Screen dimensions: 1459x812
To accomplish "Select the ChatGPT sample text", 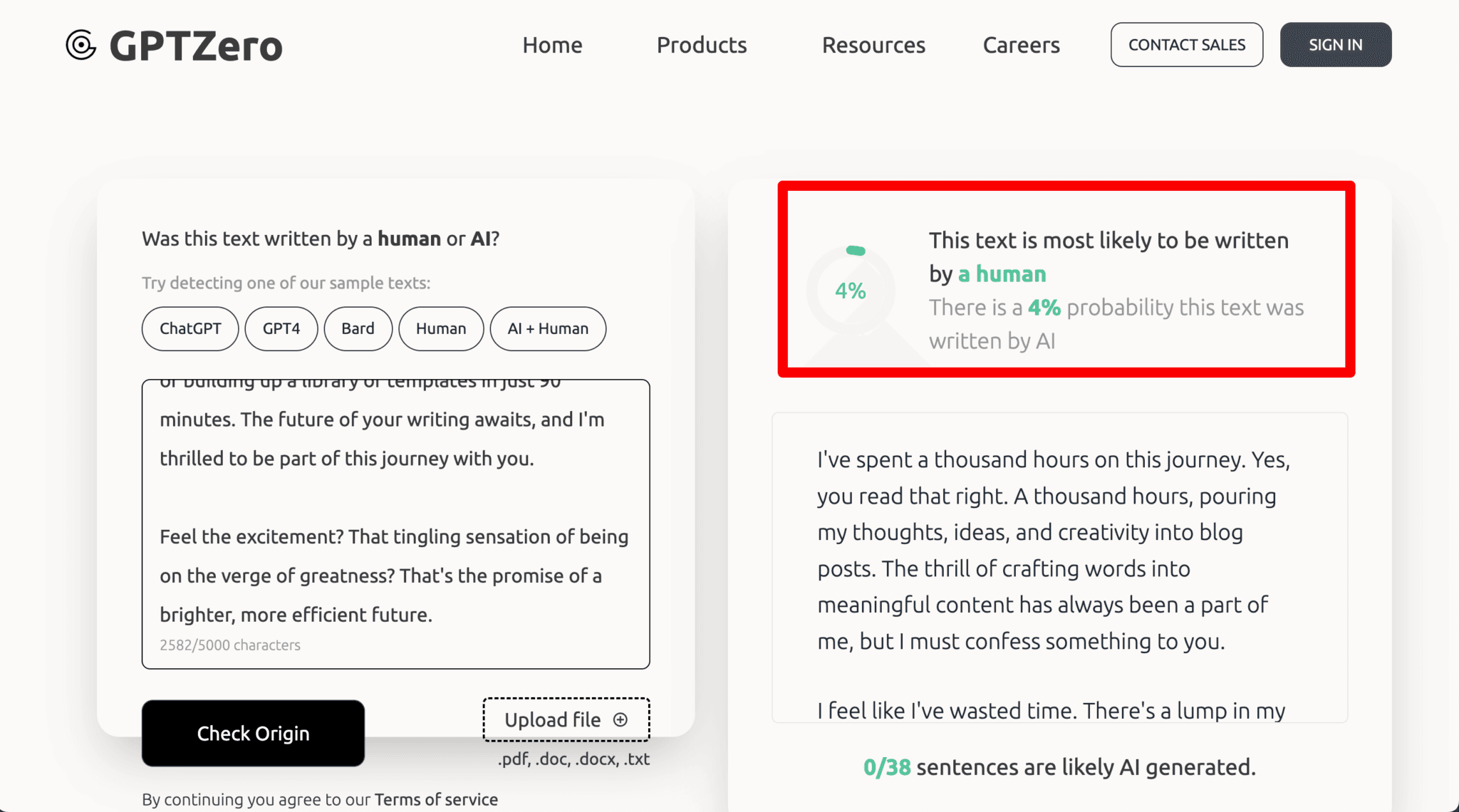I will 189,328.
